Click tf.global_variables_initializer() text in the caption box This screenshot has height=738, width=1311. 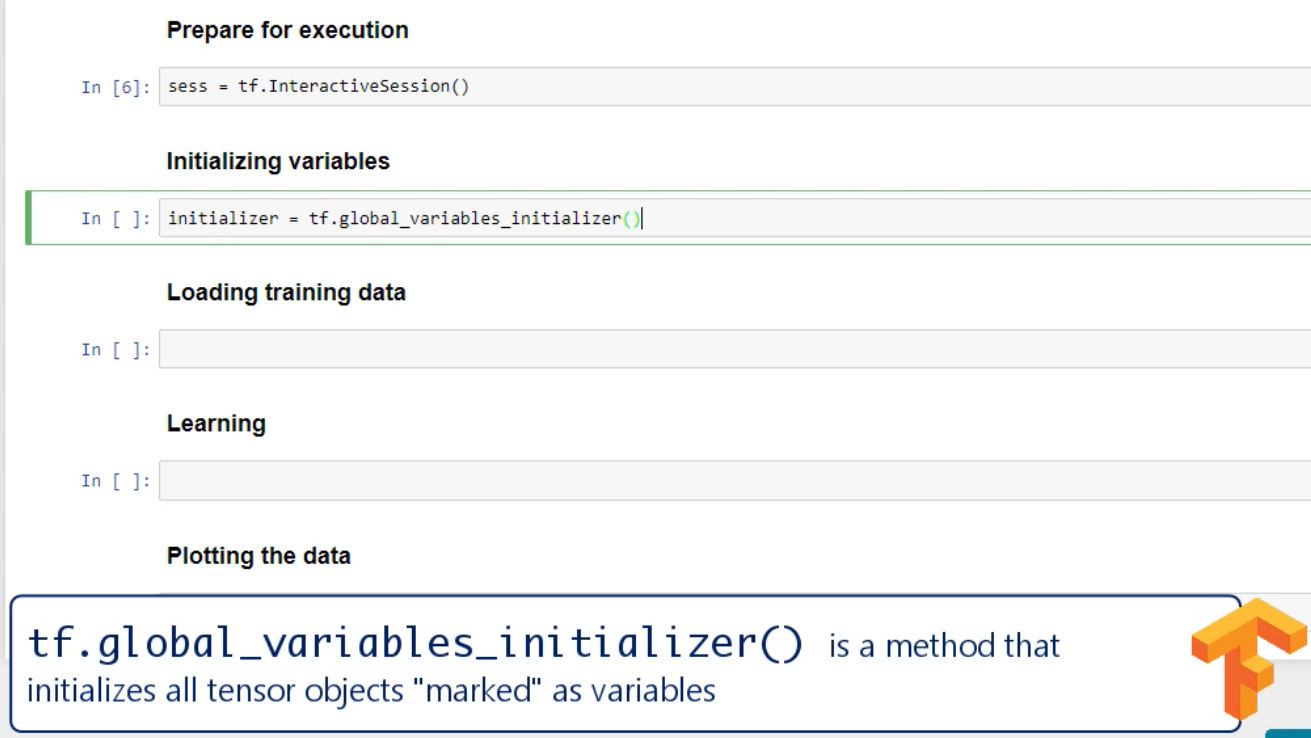pyautogui.click(x=415, y=644)
